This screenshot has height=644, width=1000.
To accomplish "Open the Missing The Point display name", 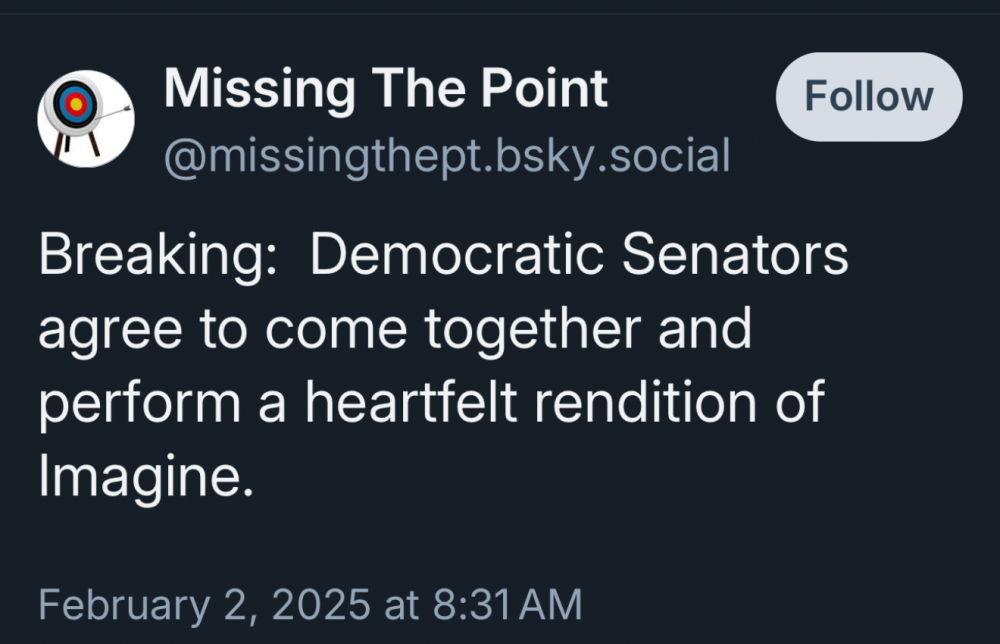I will [x=385, y=89].
